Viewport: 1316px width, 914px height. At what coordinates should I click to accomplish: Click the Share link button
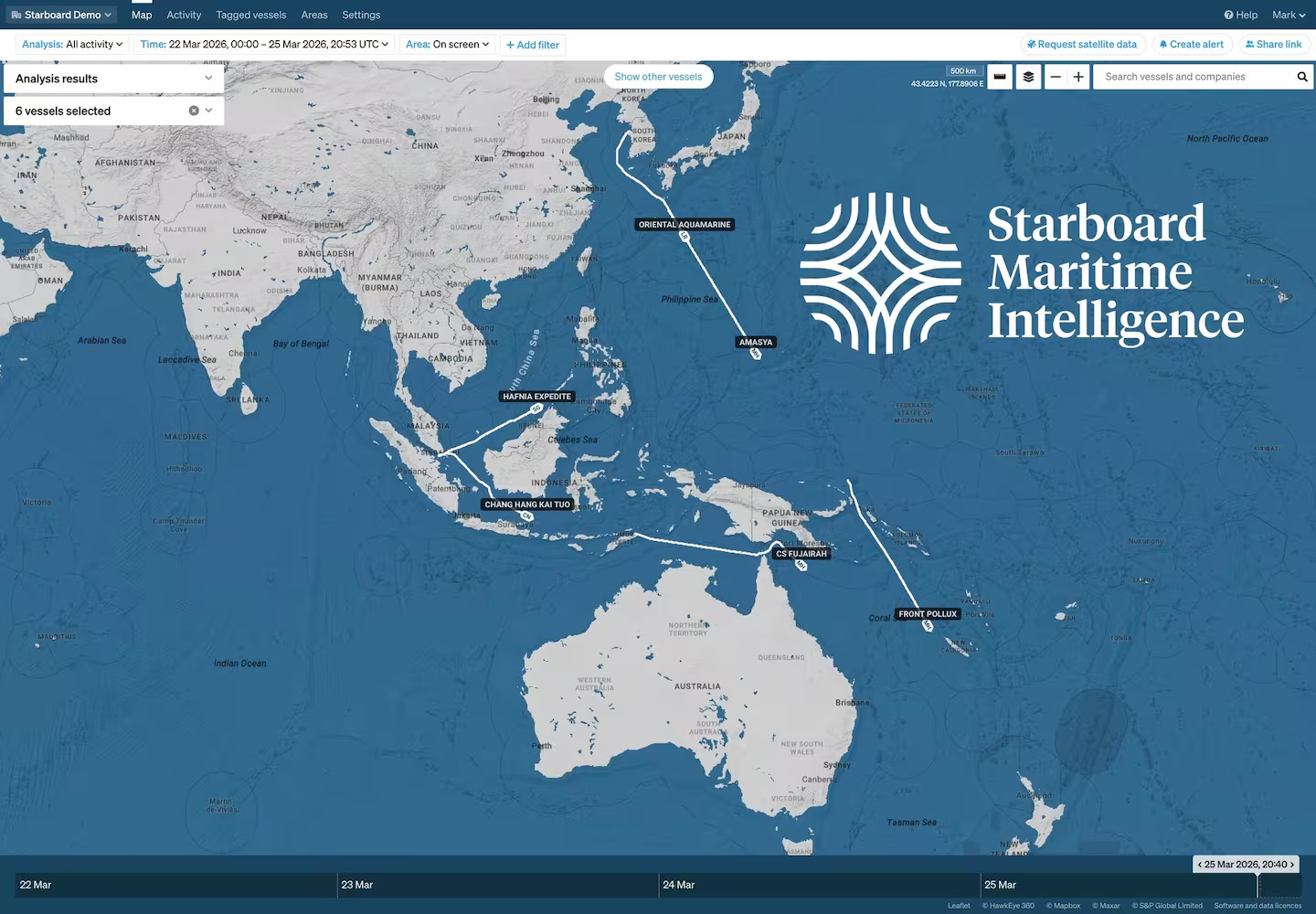coord(1274,44)
